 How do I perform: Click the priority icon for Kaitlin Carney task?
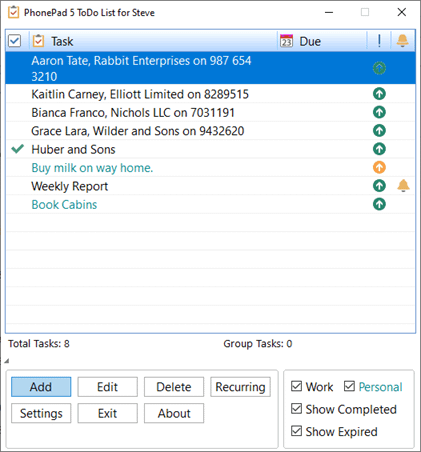(379, 94)
